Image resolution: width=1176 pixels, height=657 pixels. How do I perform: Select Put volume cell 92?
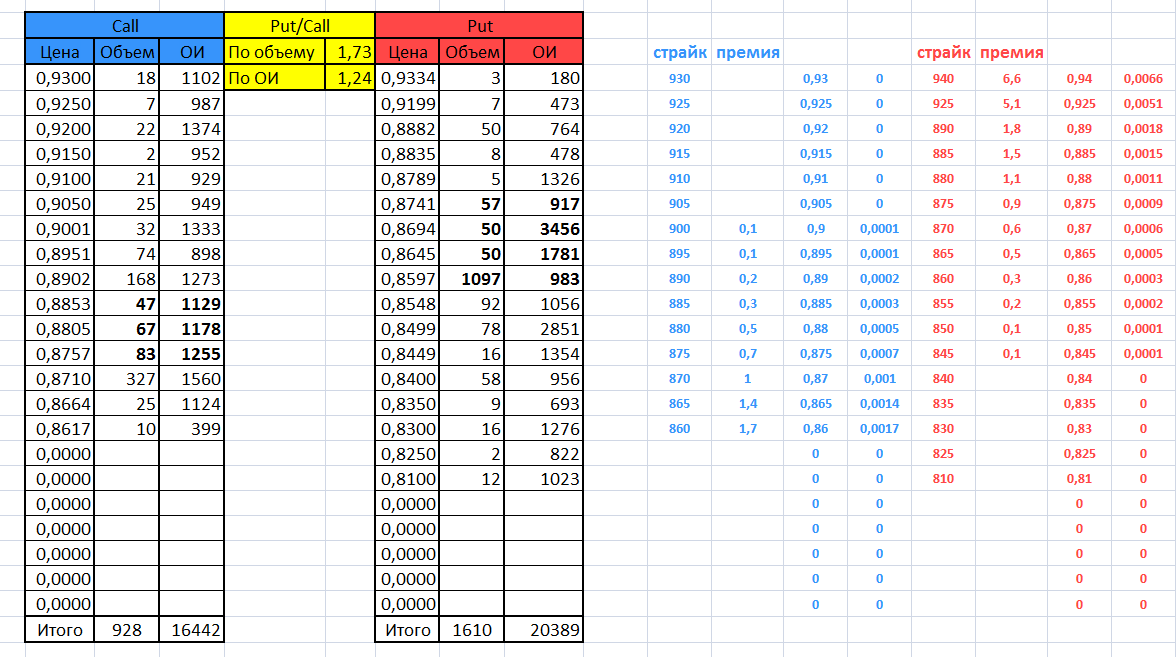[472, 304]
